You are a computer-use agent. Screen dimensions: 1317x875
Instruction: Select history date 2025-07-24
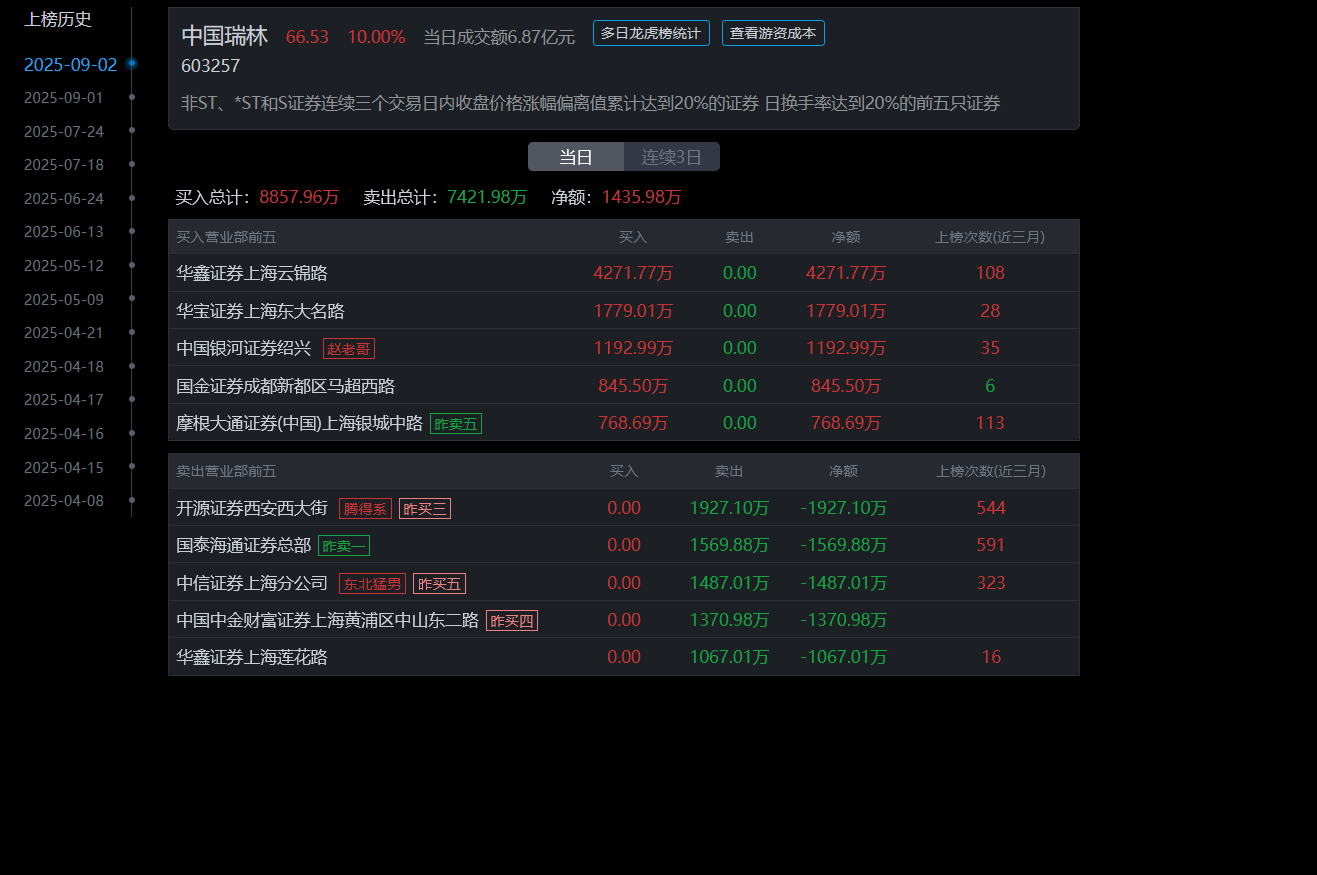(63, 131)
